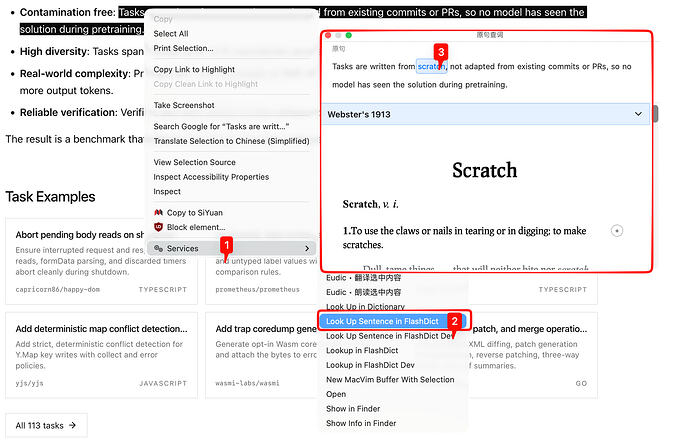This screenshot has height=440, width=690.
Task: Choose New MacVim Buffer With Selection
Action: 390,379
